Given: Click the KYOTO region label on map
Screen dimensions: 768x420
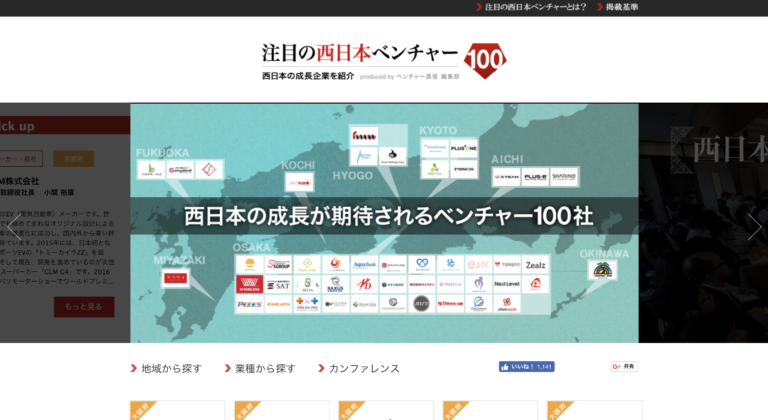Looking at the screenshot, I should pos(438,130).
